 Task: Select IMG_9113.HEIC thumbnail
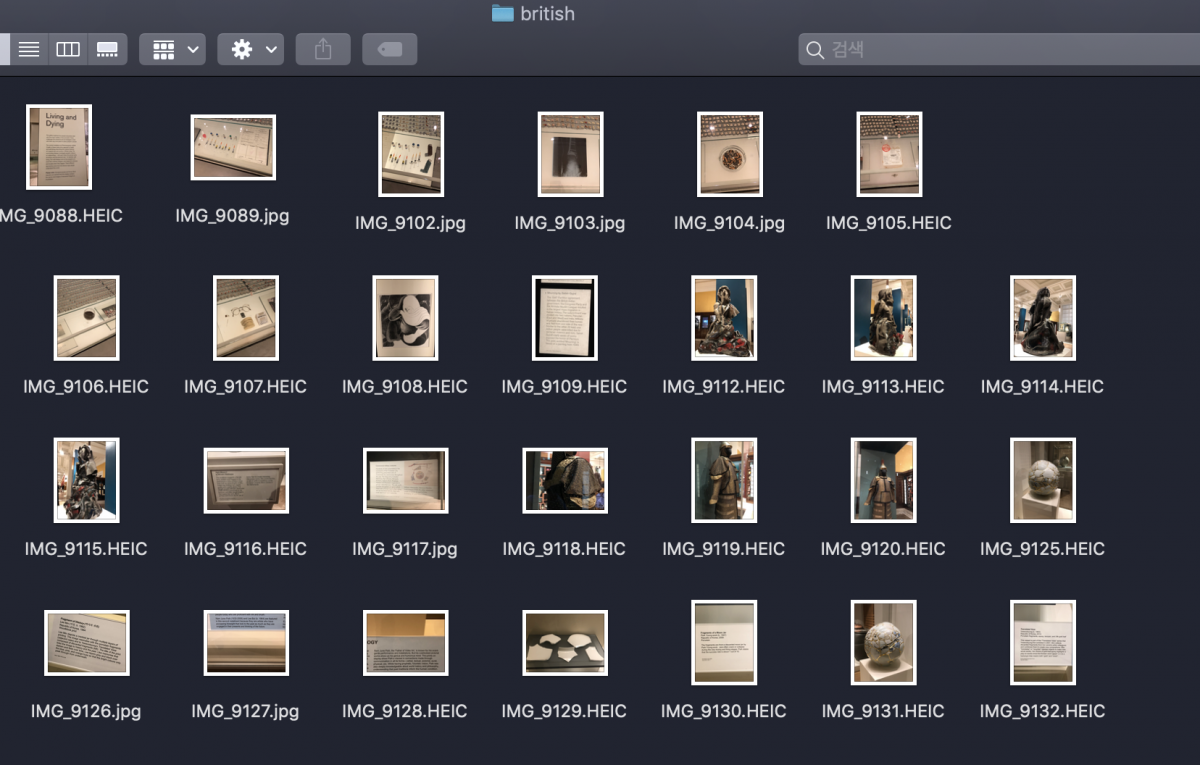pyautogui.click(x=883, y=318)
